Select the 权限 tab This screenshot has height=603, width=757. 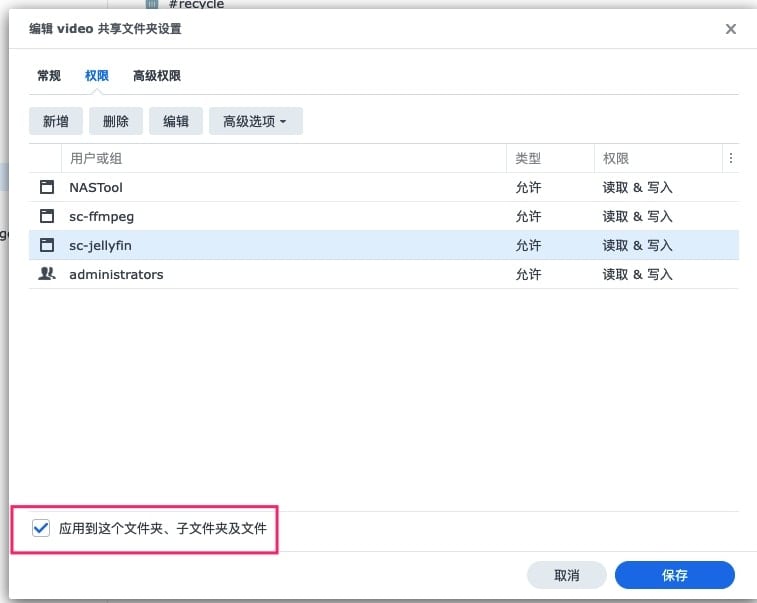[97, 75]
